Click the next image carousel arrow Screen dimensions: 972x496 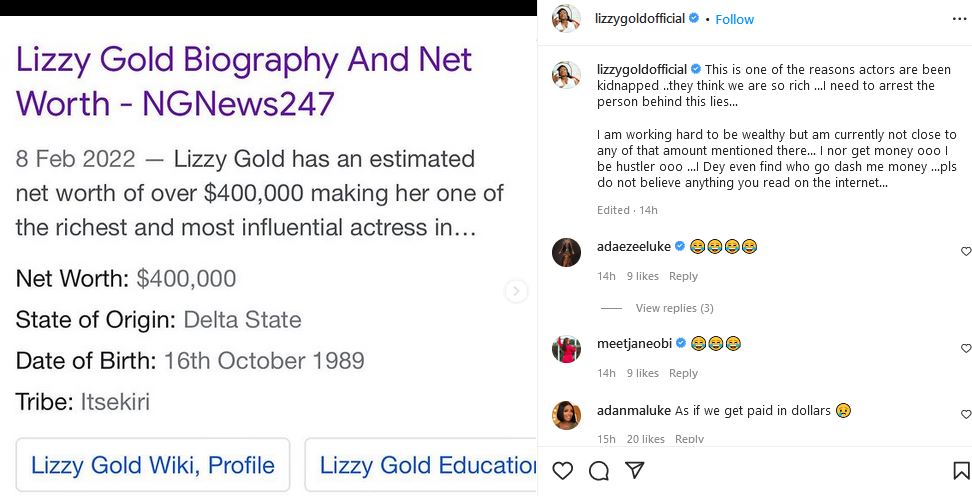click(x=516, y=291)
